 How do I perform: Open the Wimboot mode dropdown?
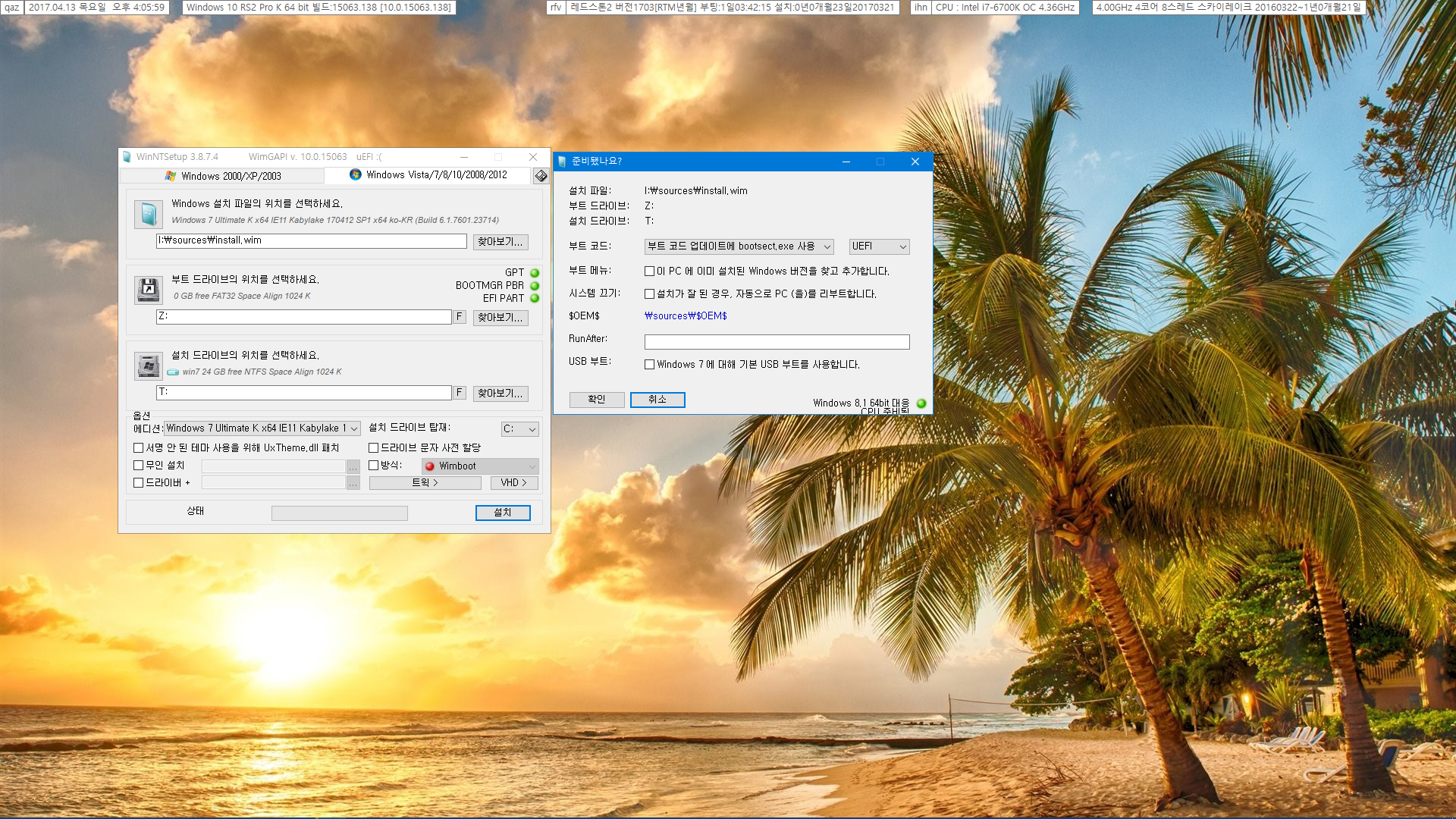(480, 466)
